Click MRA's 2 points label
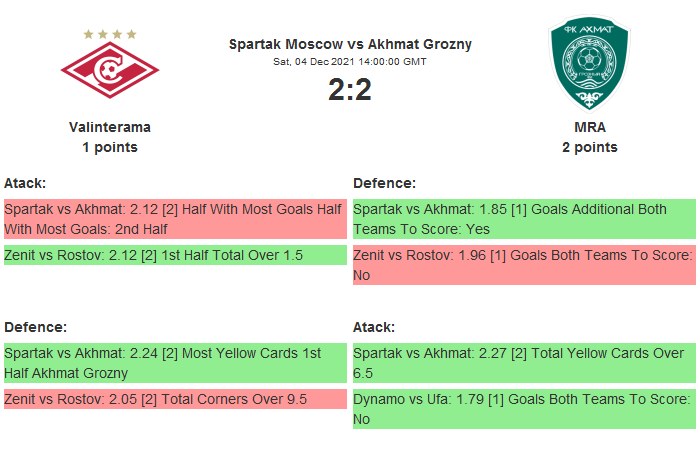 (590, 147)
